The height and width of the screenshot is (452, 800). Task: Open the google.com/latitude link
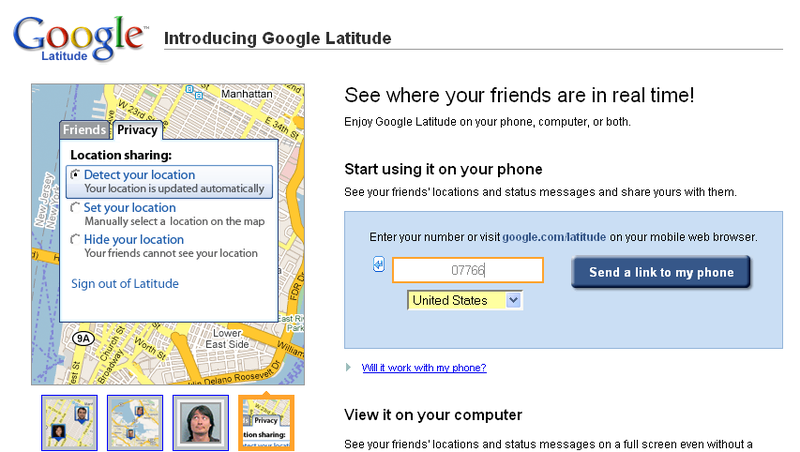click(x=554, y=237)
